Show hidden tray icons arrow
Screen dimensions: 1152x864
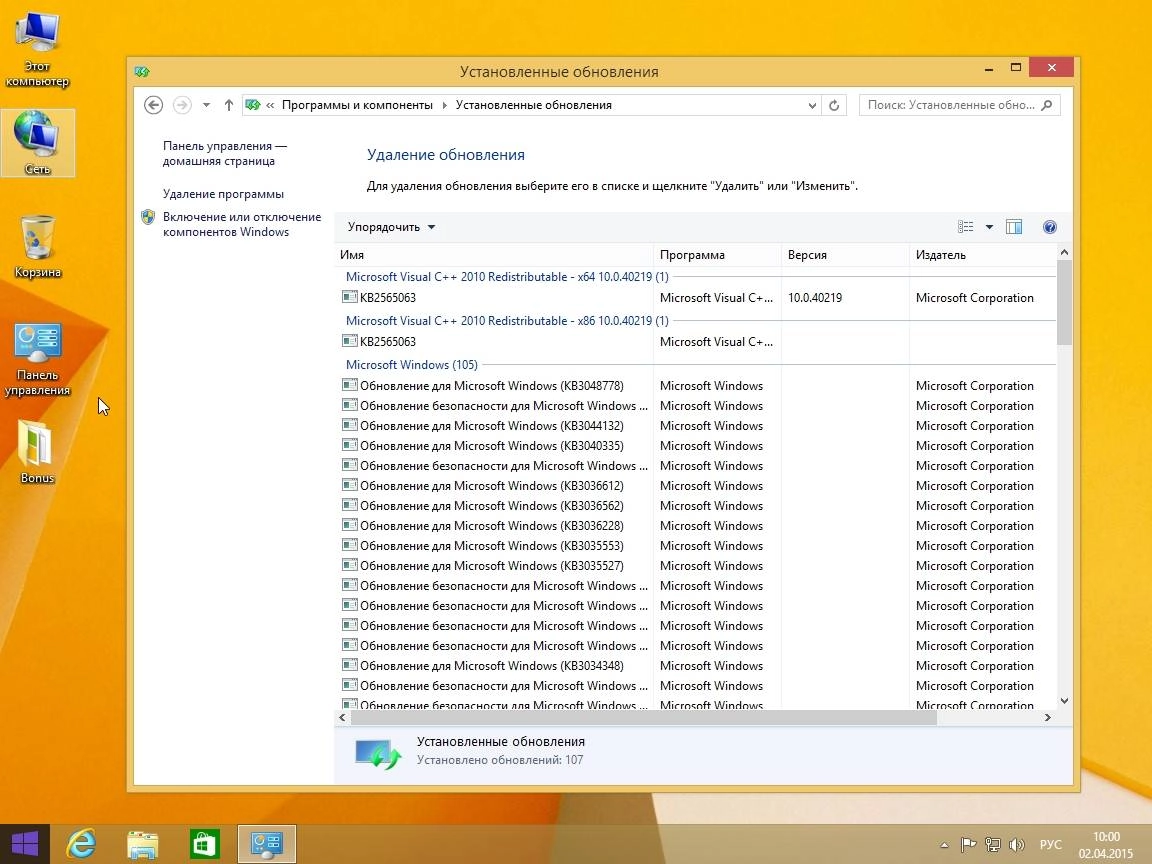[944, 845]
